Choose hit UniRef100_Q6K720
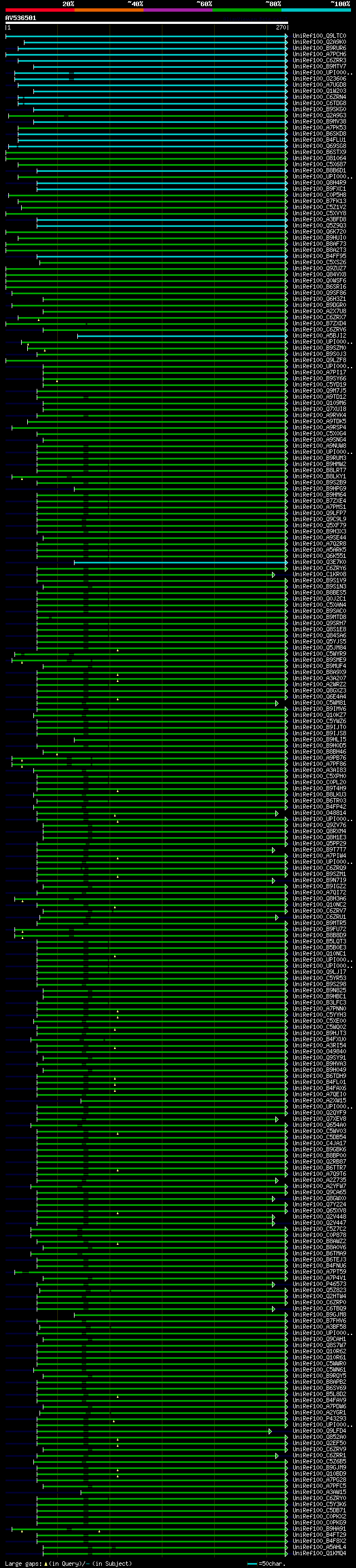Image resolution: width=356 pixels, height=1568 pixels. coord(319,232)
